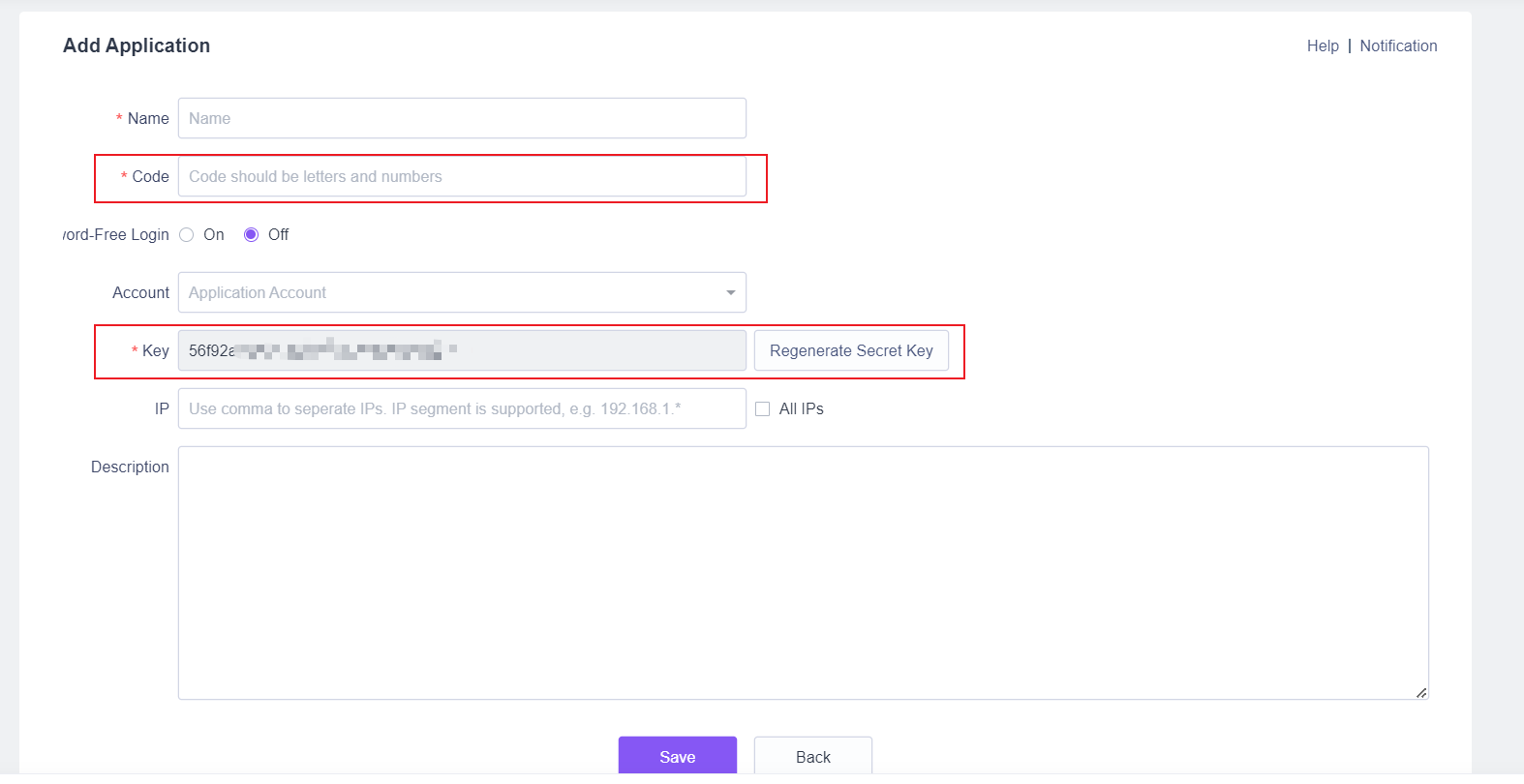Click the IP address input field
The width and height of the screenshot is (1524, 784).
462,408
